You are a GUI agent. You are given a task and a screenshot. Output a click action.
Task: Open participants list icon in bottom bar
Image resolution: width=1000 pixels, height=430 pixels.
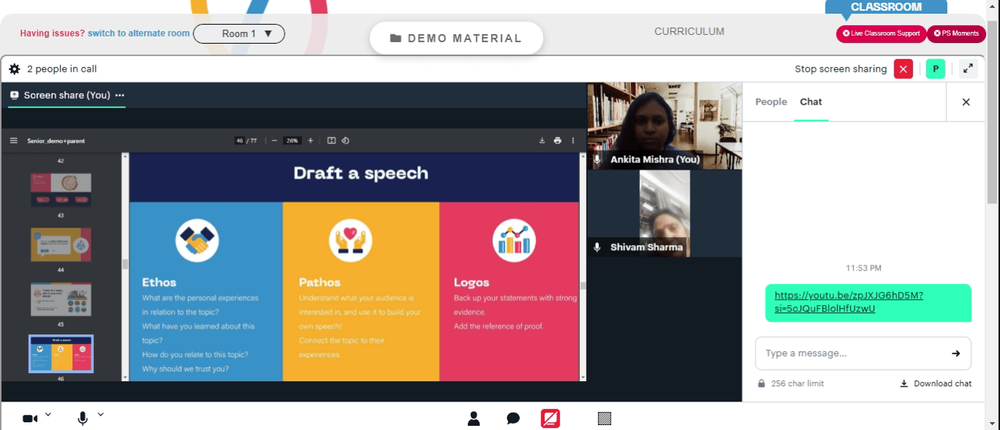(x=474, y=418)
